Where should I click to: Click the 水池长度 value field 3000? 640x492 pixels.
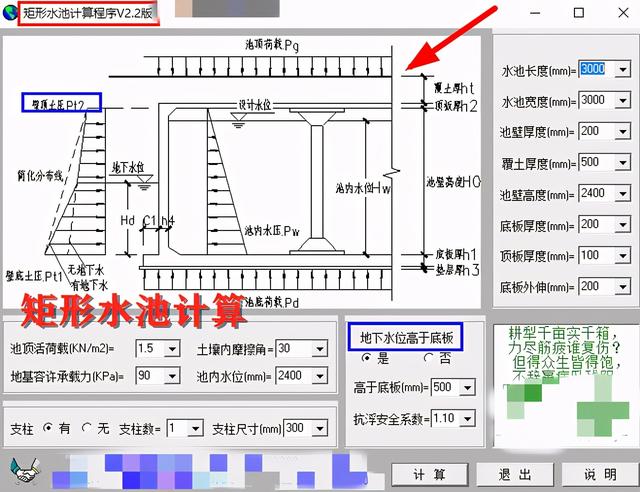pyautogui.click(x=597, y=69)
